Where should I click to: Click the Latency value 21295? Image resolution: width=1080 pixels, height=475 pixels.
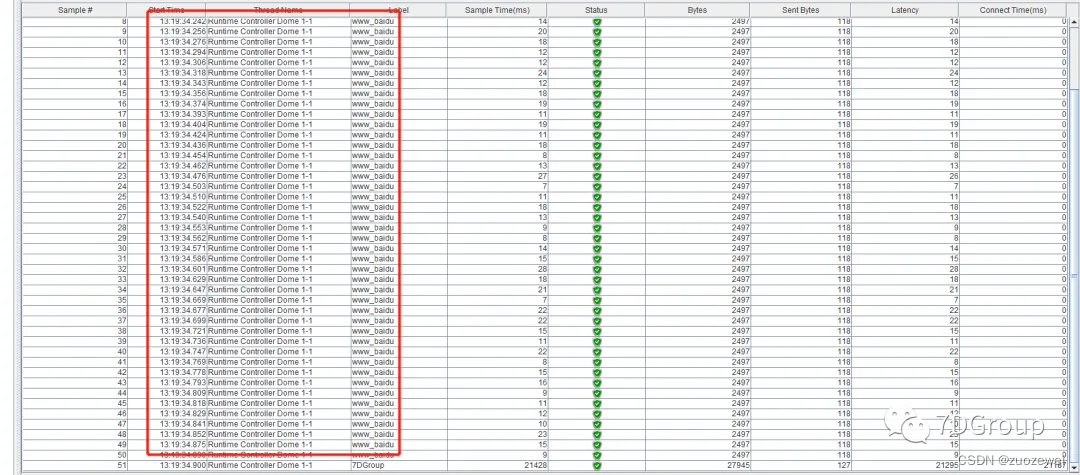946,465
